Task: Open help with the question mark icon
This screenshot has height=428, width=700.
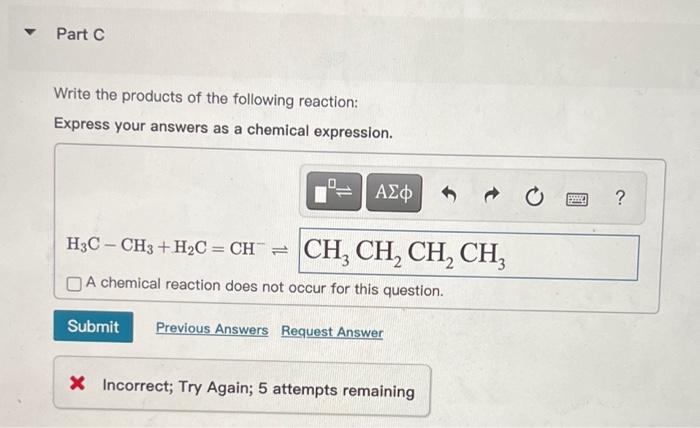Action: (620, 197)
